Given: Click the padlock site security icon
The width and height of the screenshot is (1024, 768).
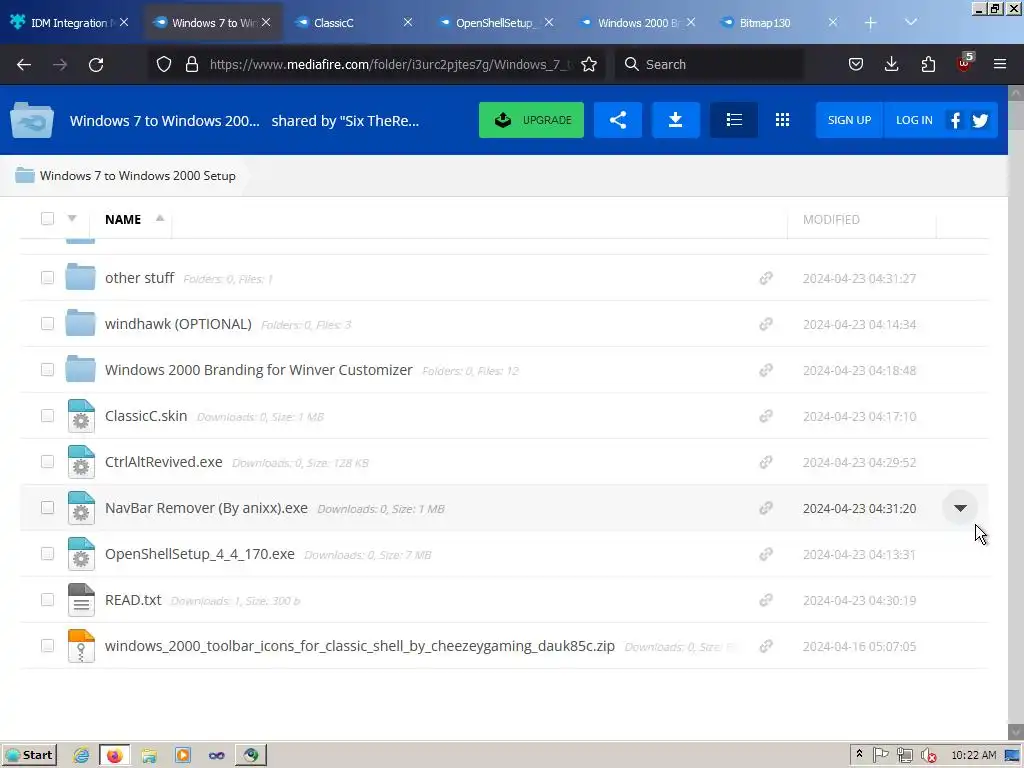Looking at the screenshot, I should 191,64.
